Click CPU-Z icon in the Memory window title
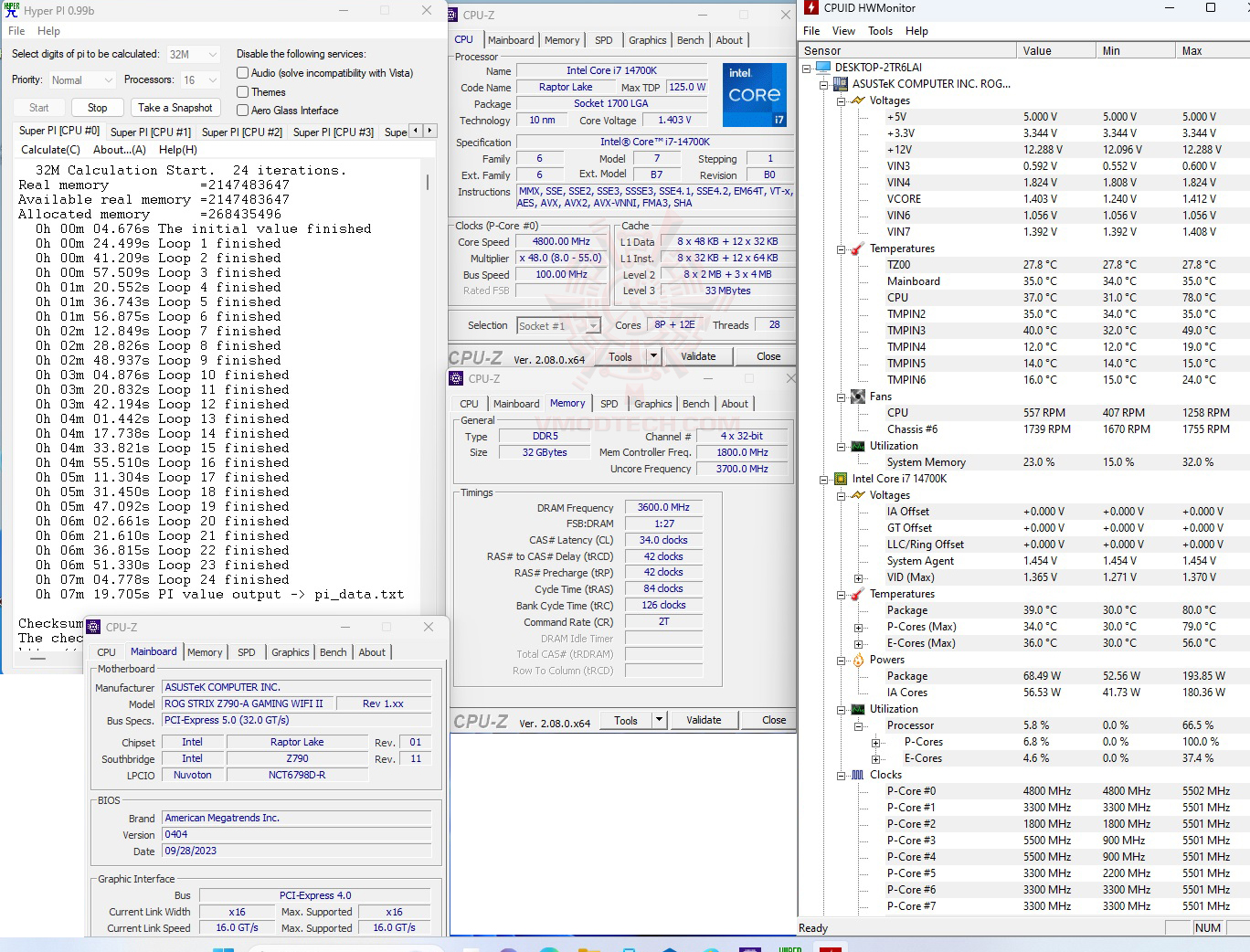Image resolution: width=1250 pixels, height=952 pixels. [457, 378]
